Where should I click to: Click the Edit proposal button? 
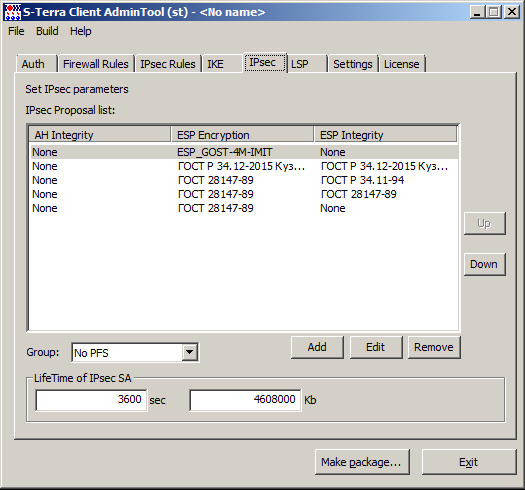coord(376,347)
